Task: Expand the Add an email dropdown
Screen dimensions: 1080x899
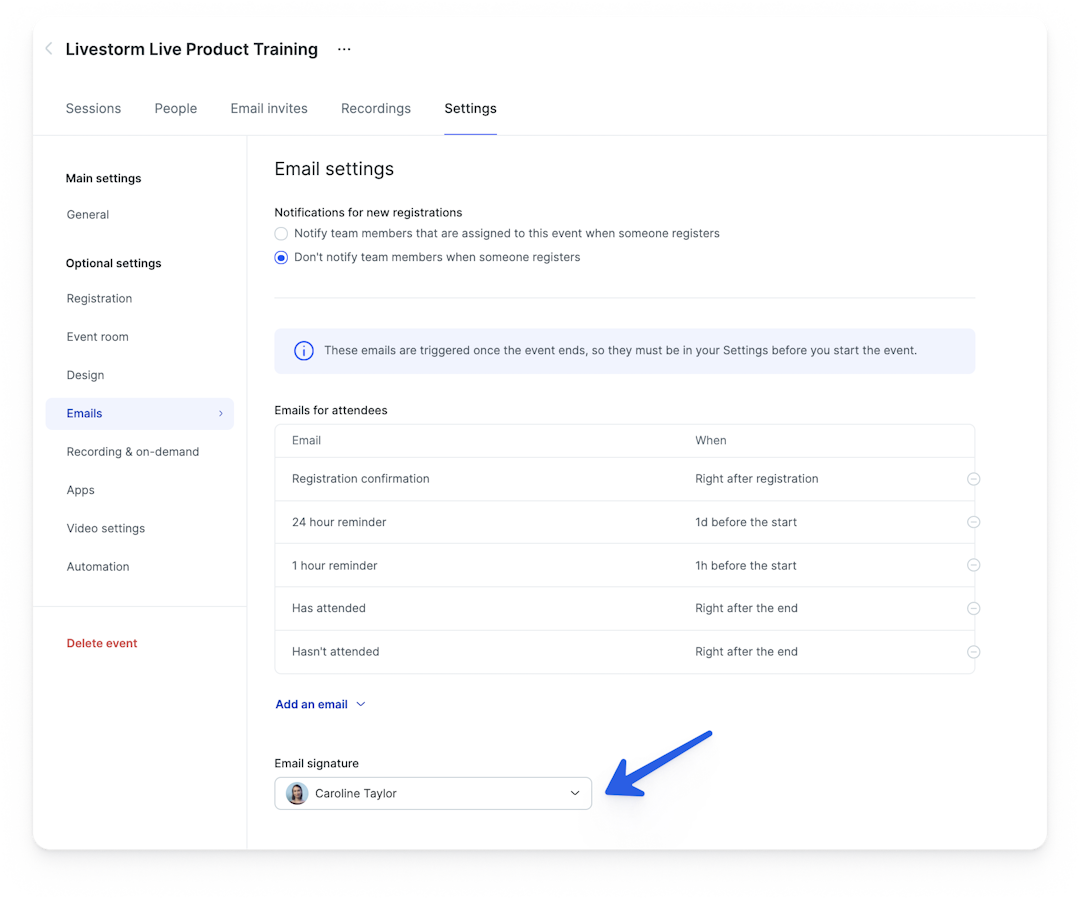Action: 320,704
